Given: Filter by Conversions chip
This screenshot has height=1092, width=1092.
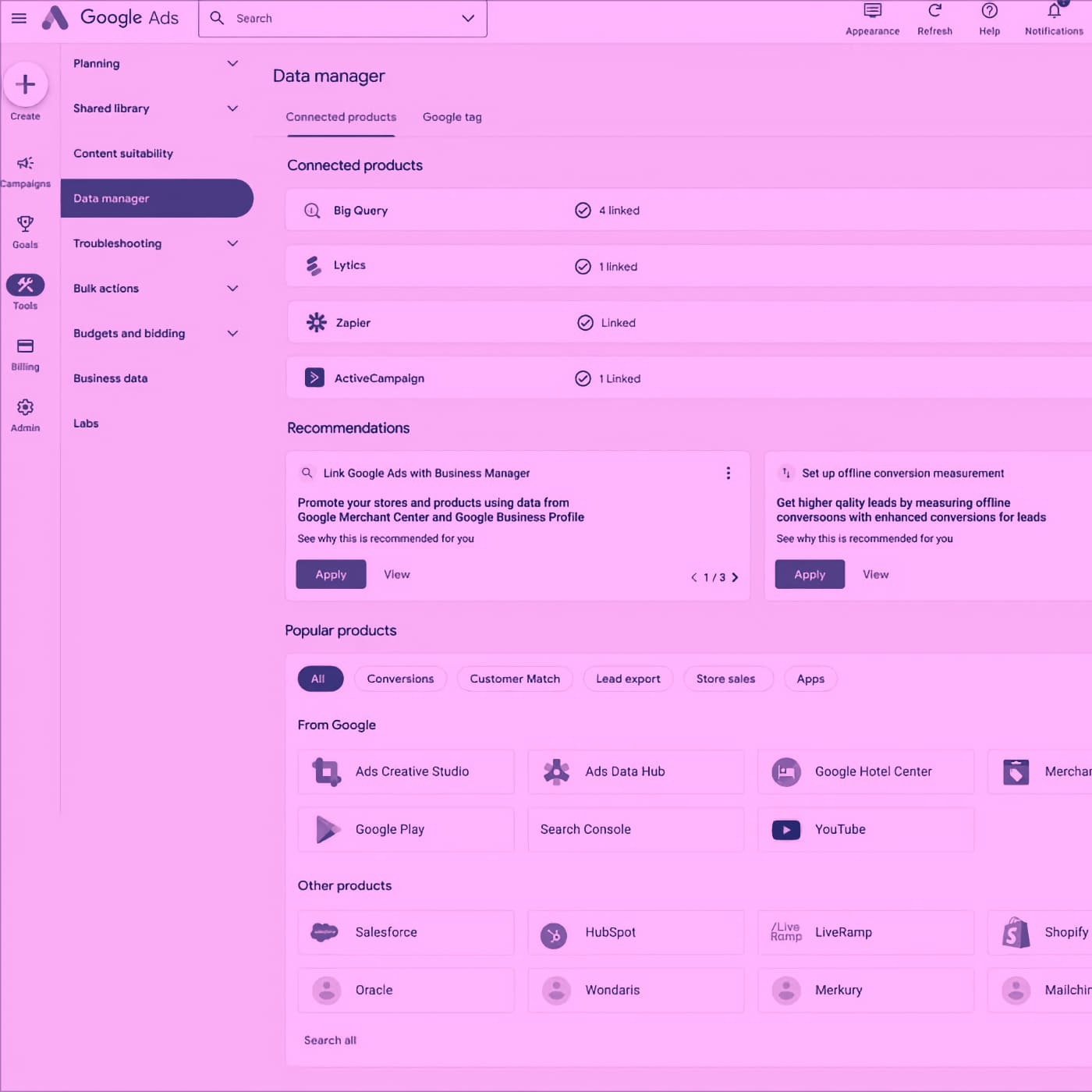Looking at the screenshot, I should [x=400, y=679].
